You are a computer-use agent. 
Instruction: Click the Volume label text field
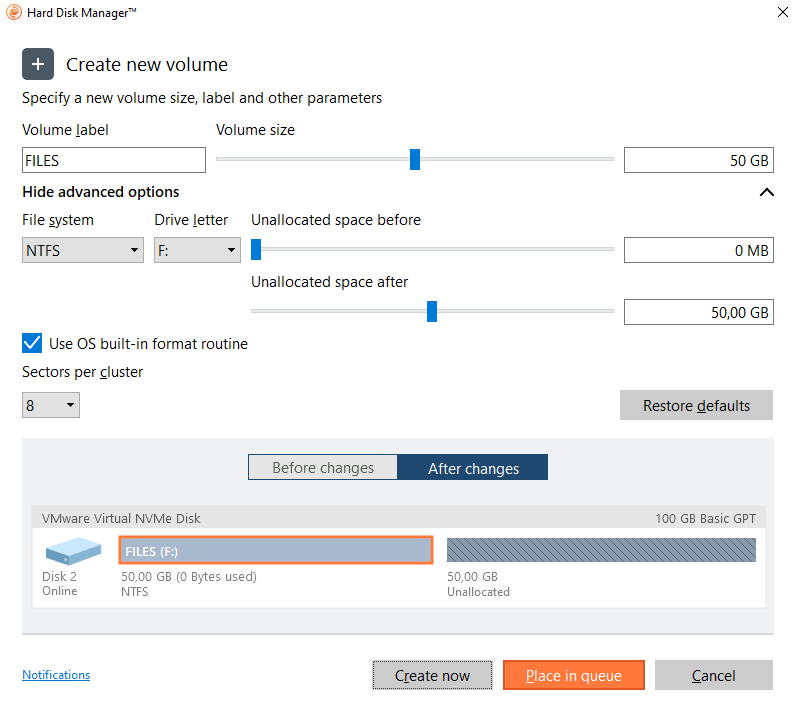click(113, 160)
